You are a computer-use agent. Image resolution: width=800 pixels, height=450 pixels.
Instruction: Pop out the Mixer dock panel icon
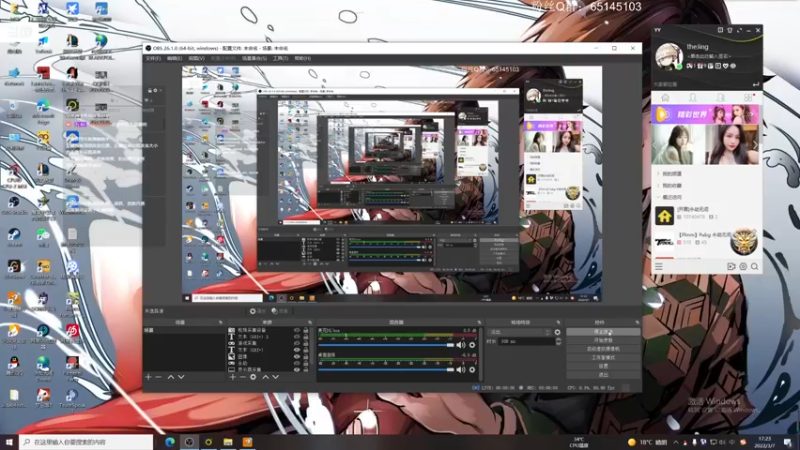(479, 322)
